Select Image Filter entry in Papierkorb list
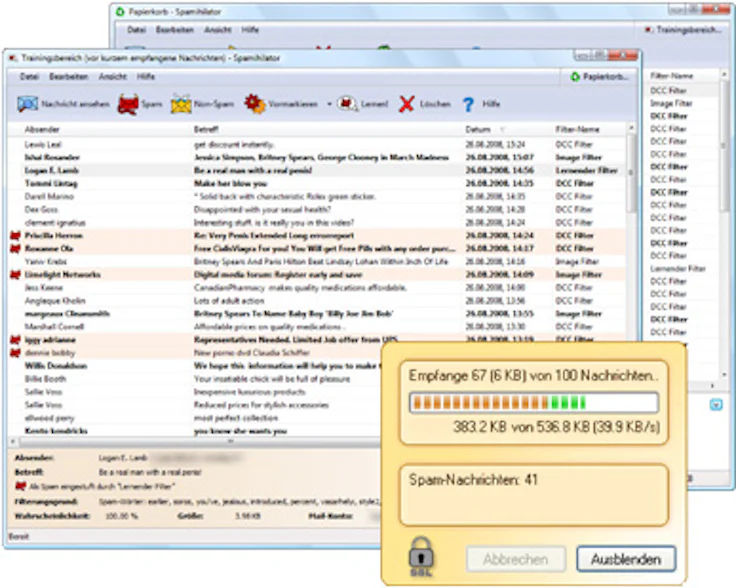Viewport: 736px width, 588px height. point(671,103)
